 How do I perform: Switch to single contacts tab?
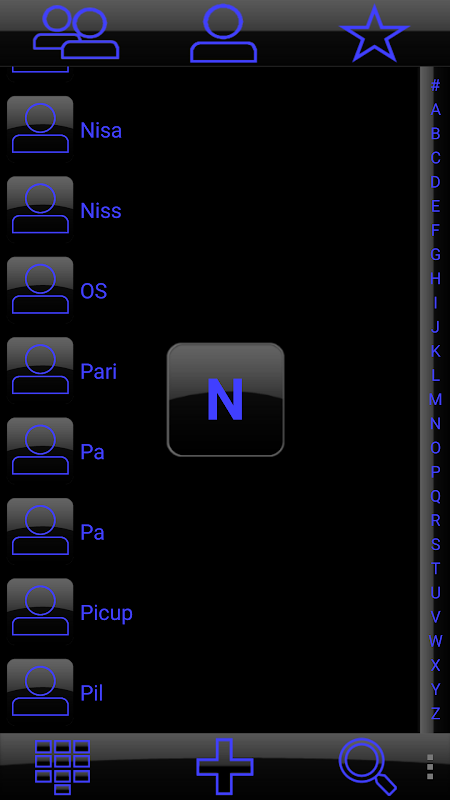(x=223, y=34)
